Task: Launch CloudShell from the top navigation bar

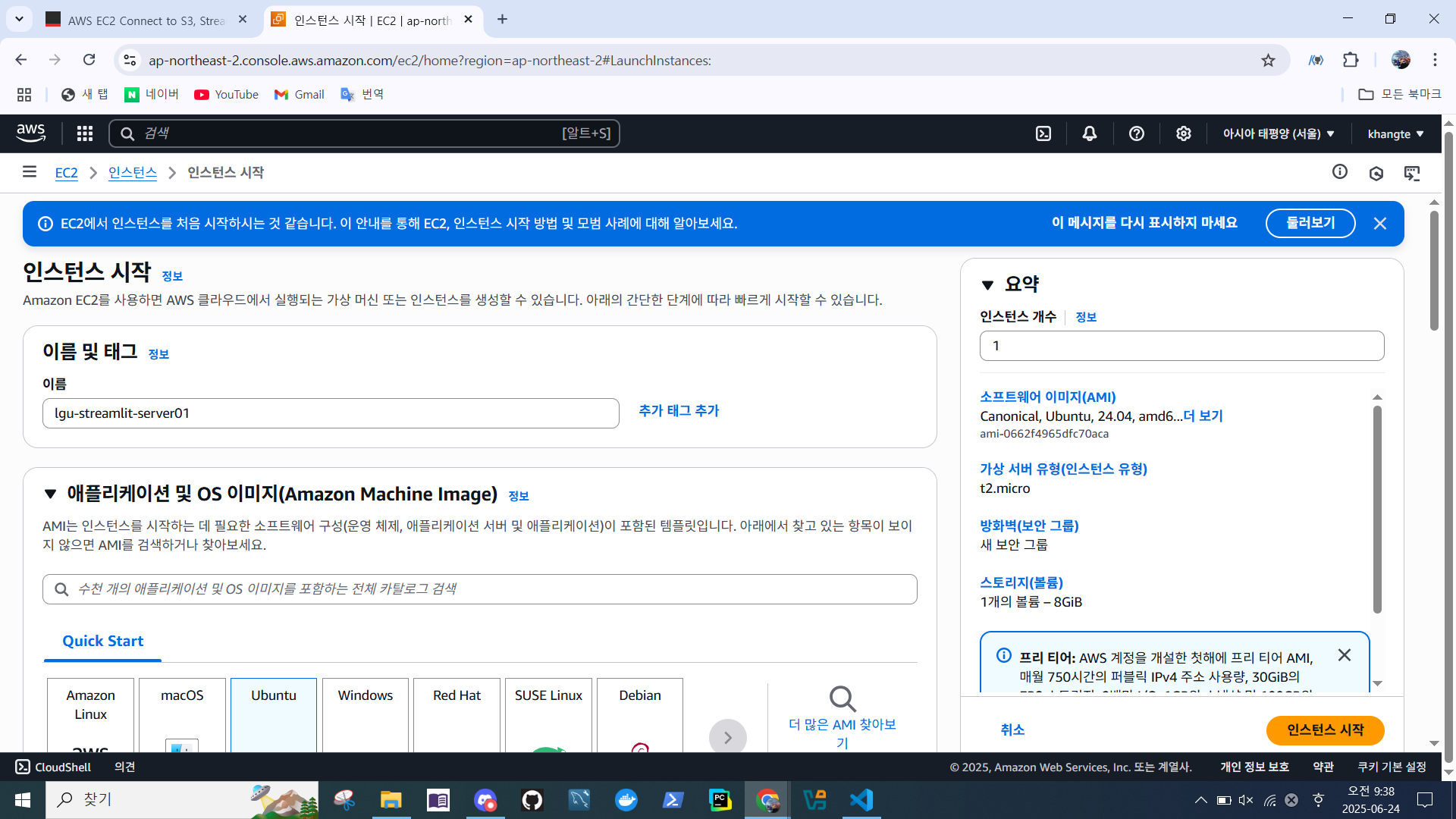Action: tap(1043, 133)
